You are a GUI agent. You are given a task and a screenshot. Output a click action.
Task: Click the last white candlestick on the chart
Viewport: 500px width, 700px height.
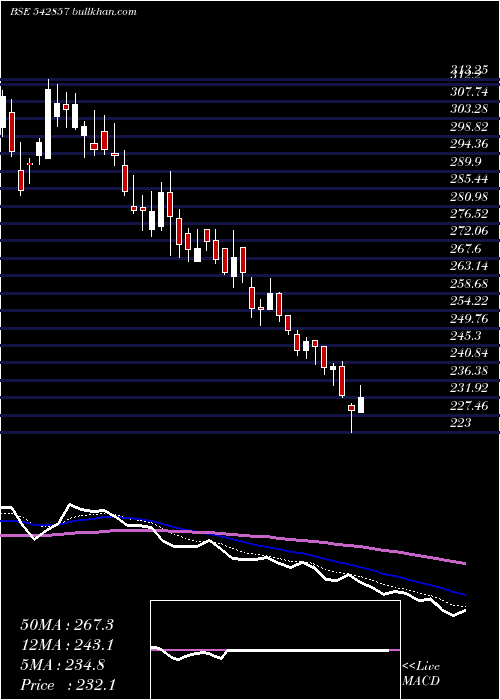(361, 399)
